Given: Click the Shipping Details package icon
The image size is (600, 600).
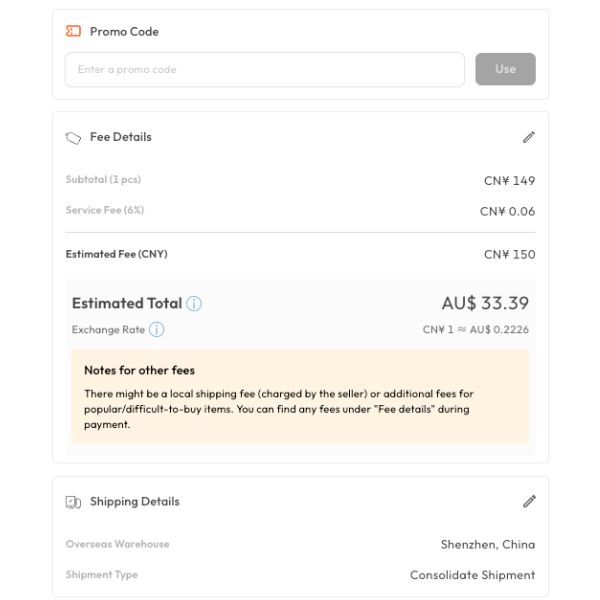Looking at the screenshot, I should tap(73, 502).
